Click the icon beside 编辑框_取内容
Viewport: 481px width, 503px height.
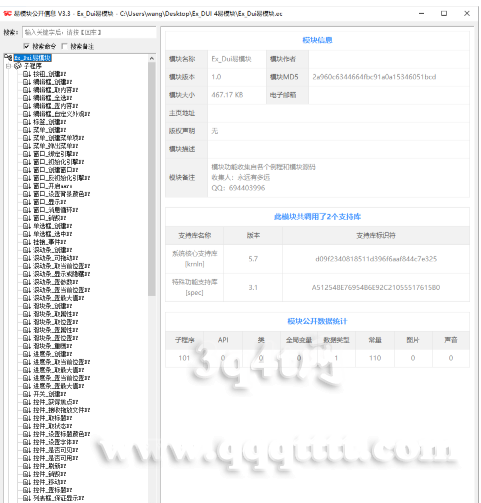tap(27, 90)
